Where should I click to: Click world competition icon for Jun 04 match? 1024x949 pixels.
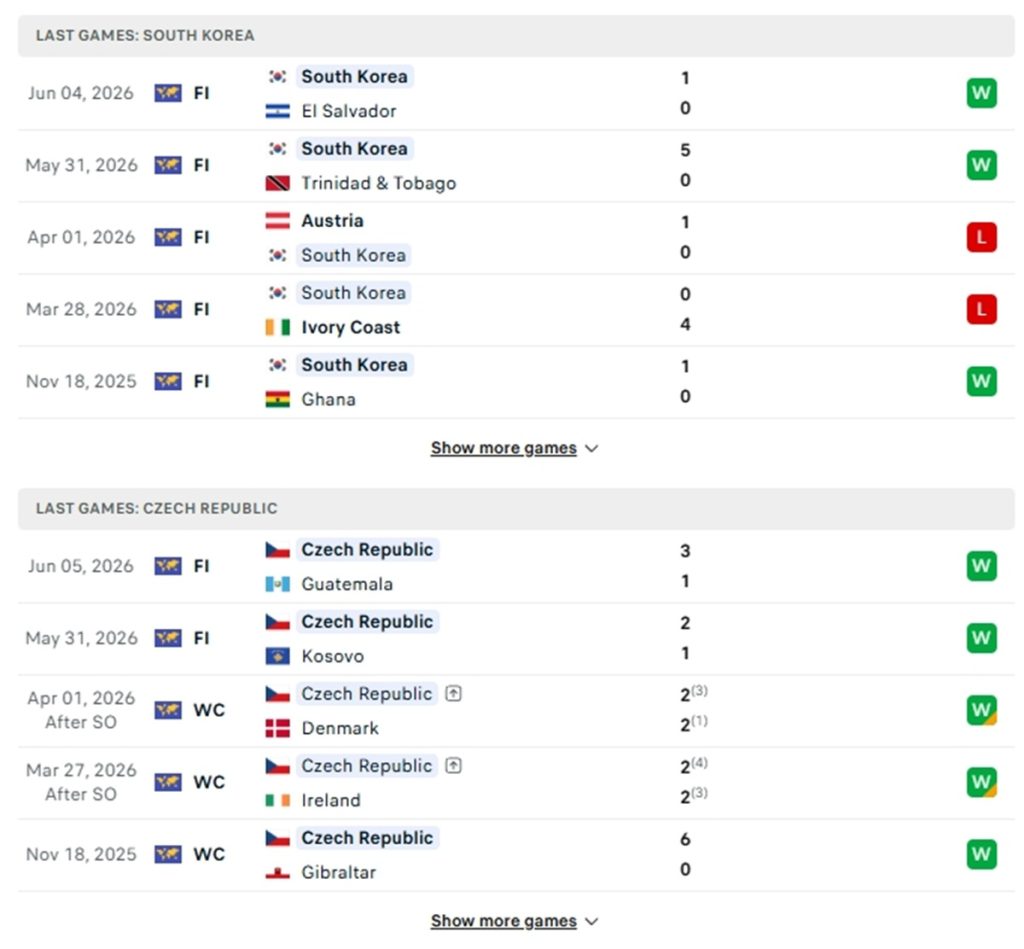point(168,93)
